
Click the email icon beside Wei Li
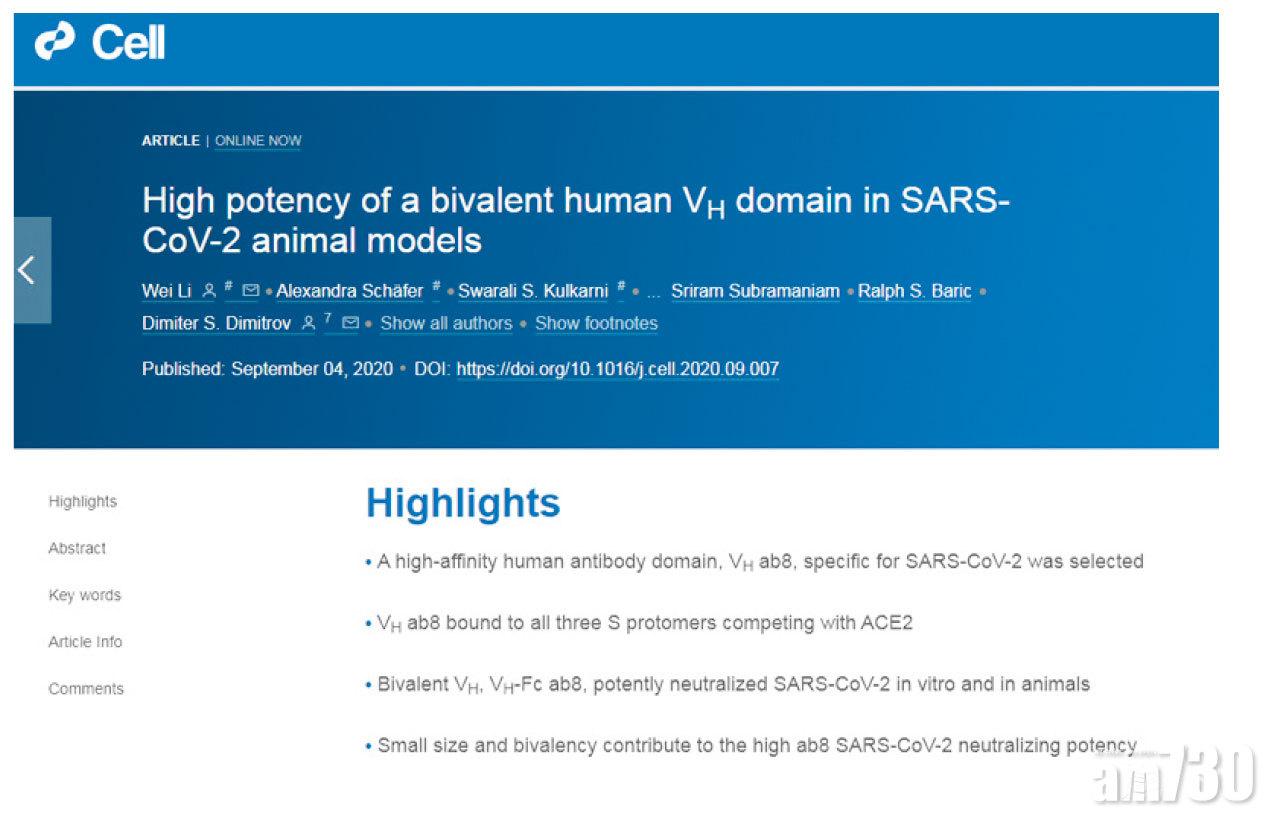251,292
